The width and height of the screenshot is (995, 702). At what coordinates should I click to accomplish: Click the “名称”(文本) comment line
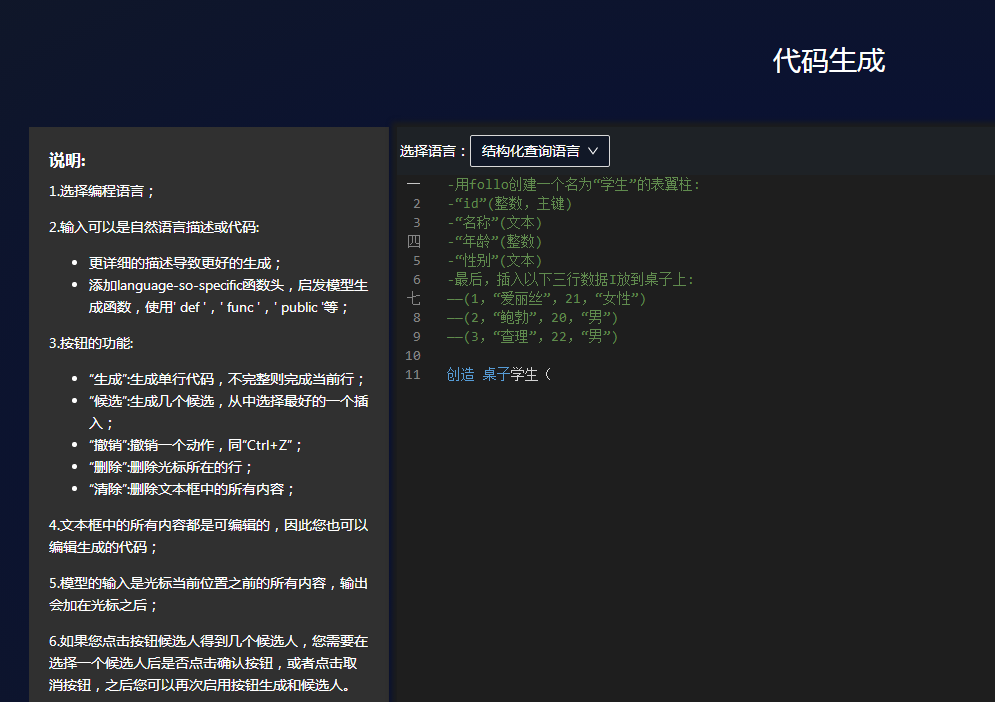tap(494, 223)
